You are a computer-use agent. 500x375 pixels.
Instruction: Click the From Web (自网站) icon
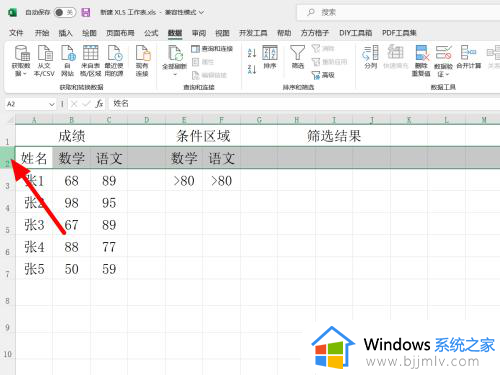pos(68,53)
